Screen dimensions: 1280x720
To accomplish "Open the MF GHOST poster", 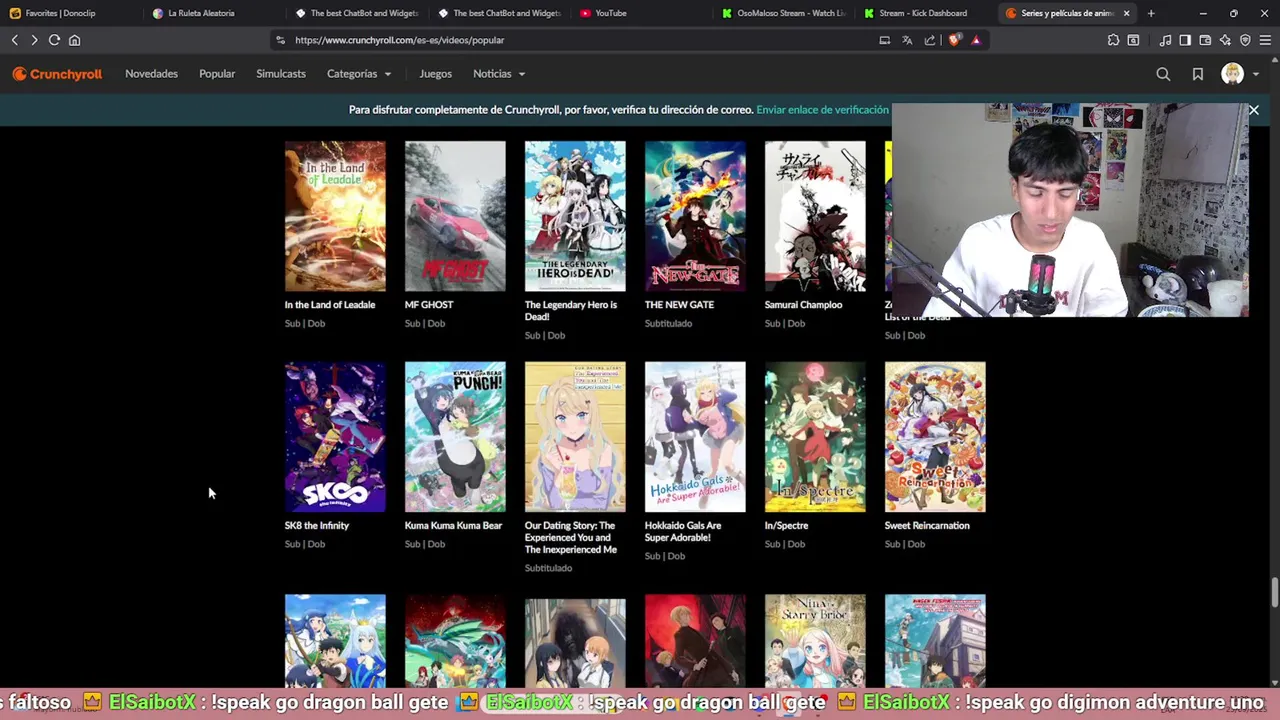I will click(455, 216).
